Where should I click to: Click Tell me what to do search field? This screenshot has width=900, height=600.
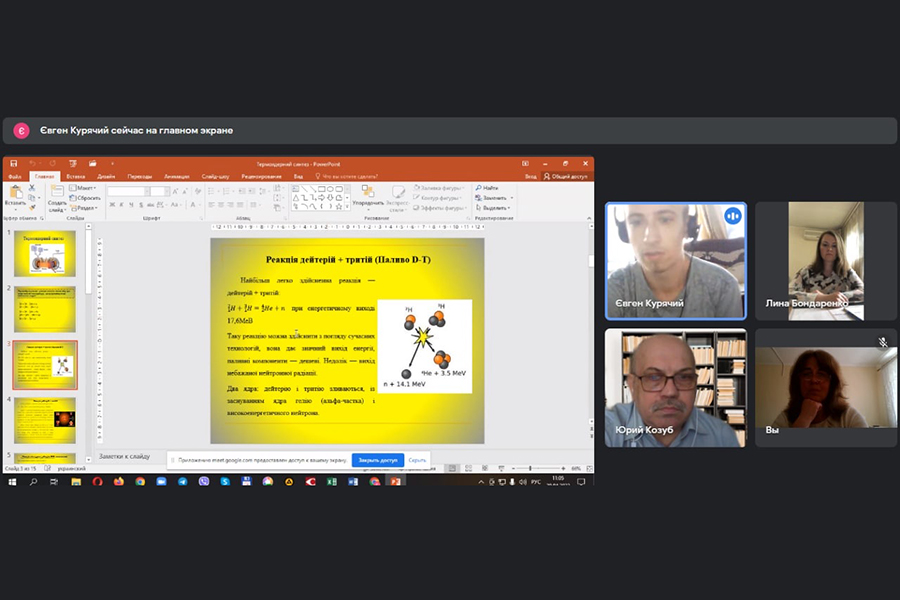[x=346, y=176]
